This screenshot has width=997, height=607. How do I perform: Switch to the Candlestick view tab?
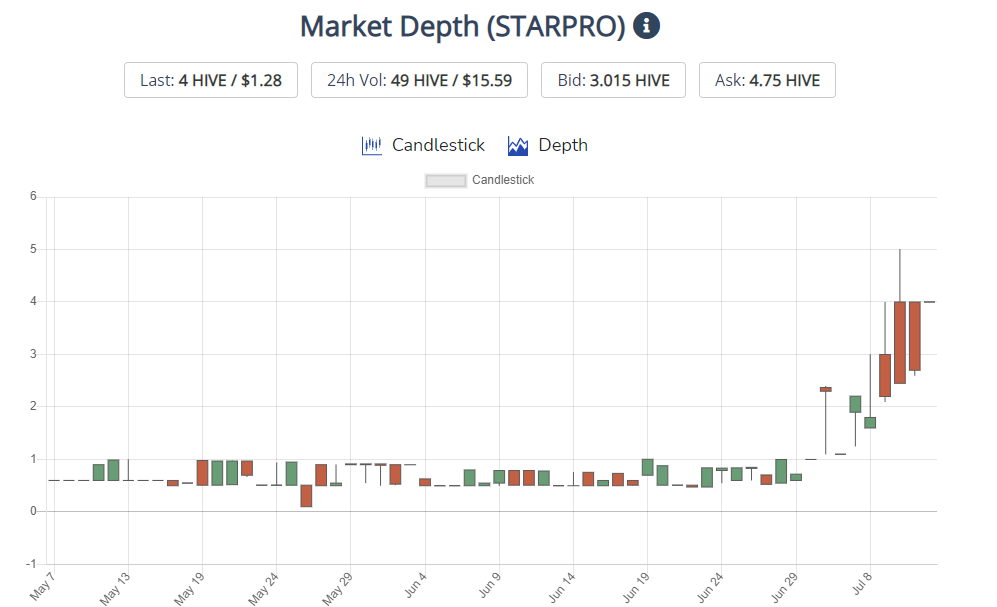[438, 145]
